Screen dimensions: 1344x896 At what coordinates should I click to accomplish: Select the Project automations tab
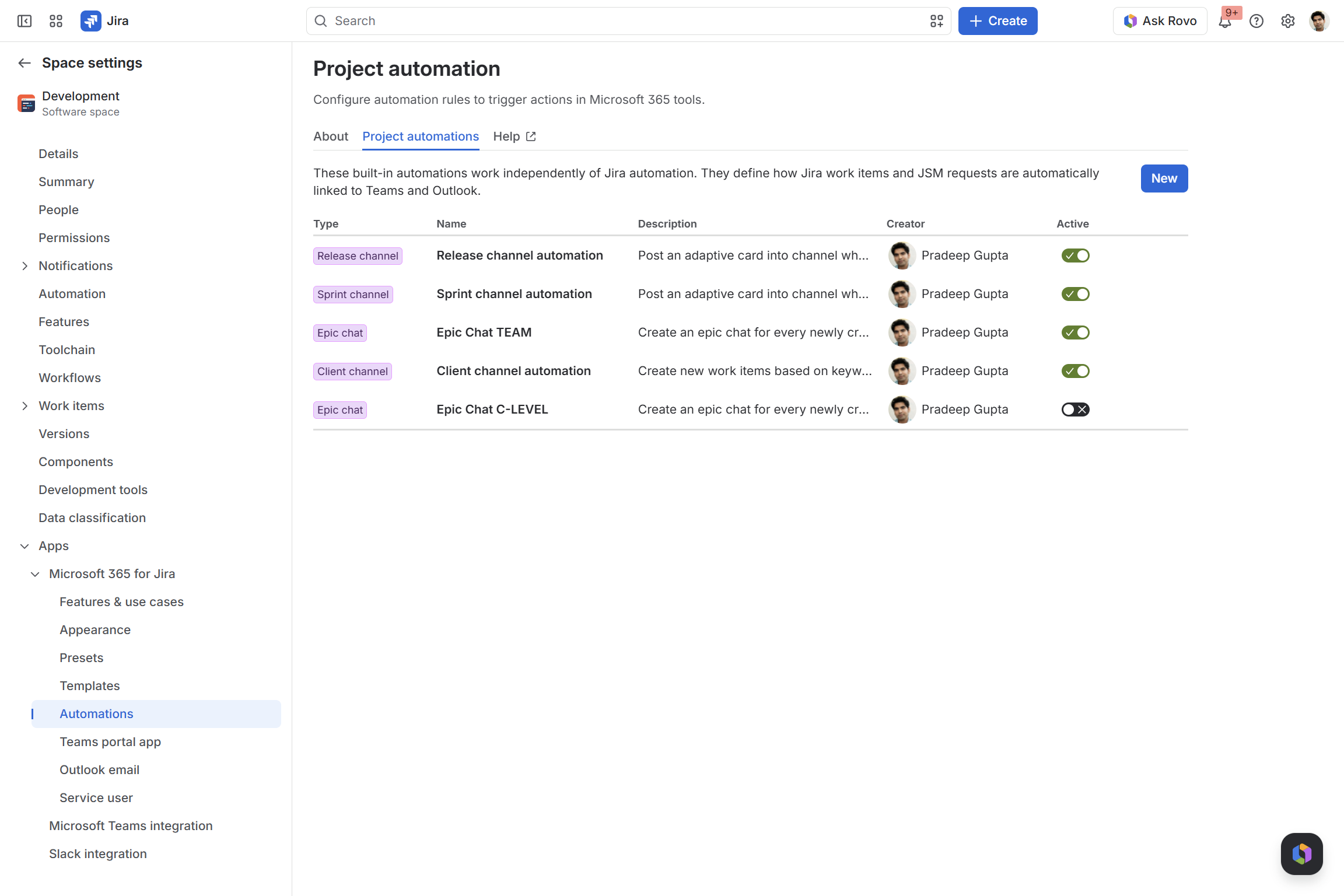coord(421,136)
